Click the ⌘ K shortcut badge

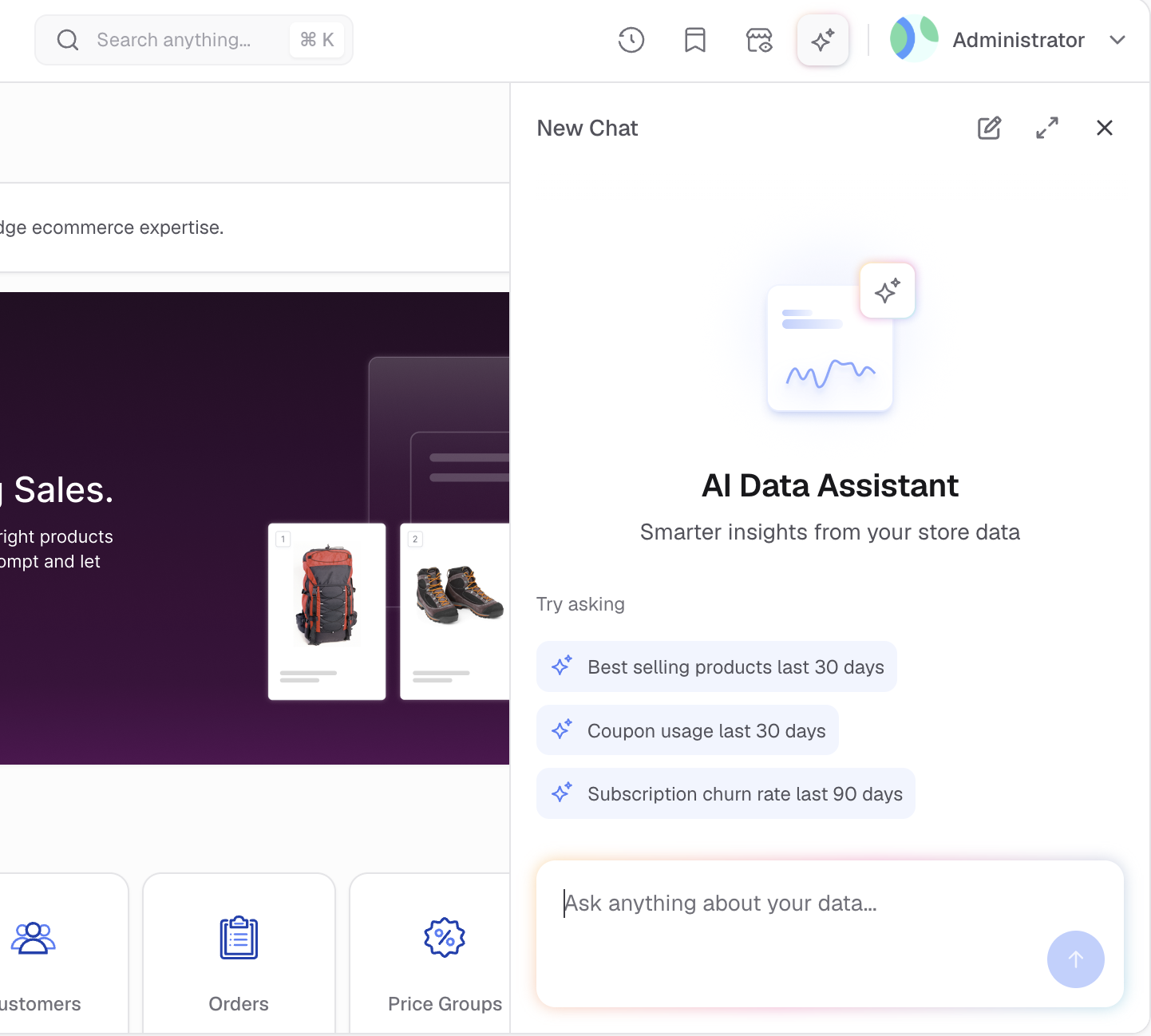pyautogui.click(x=317, y=40)
